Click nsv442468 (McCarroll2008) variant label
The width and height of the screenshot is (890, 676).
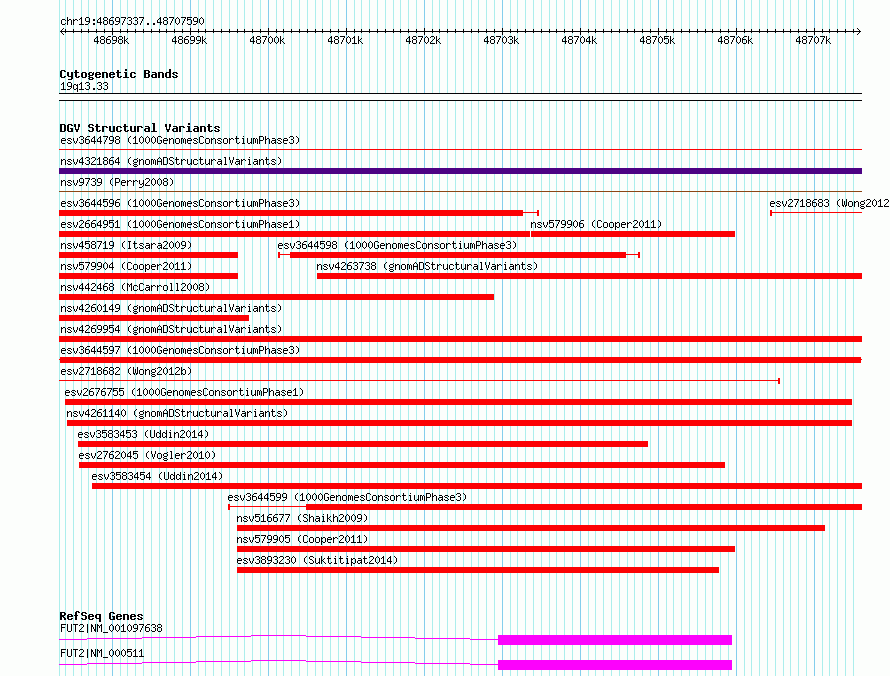135,287
